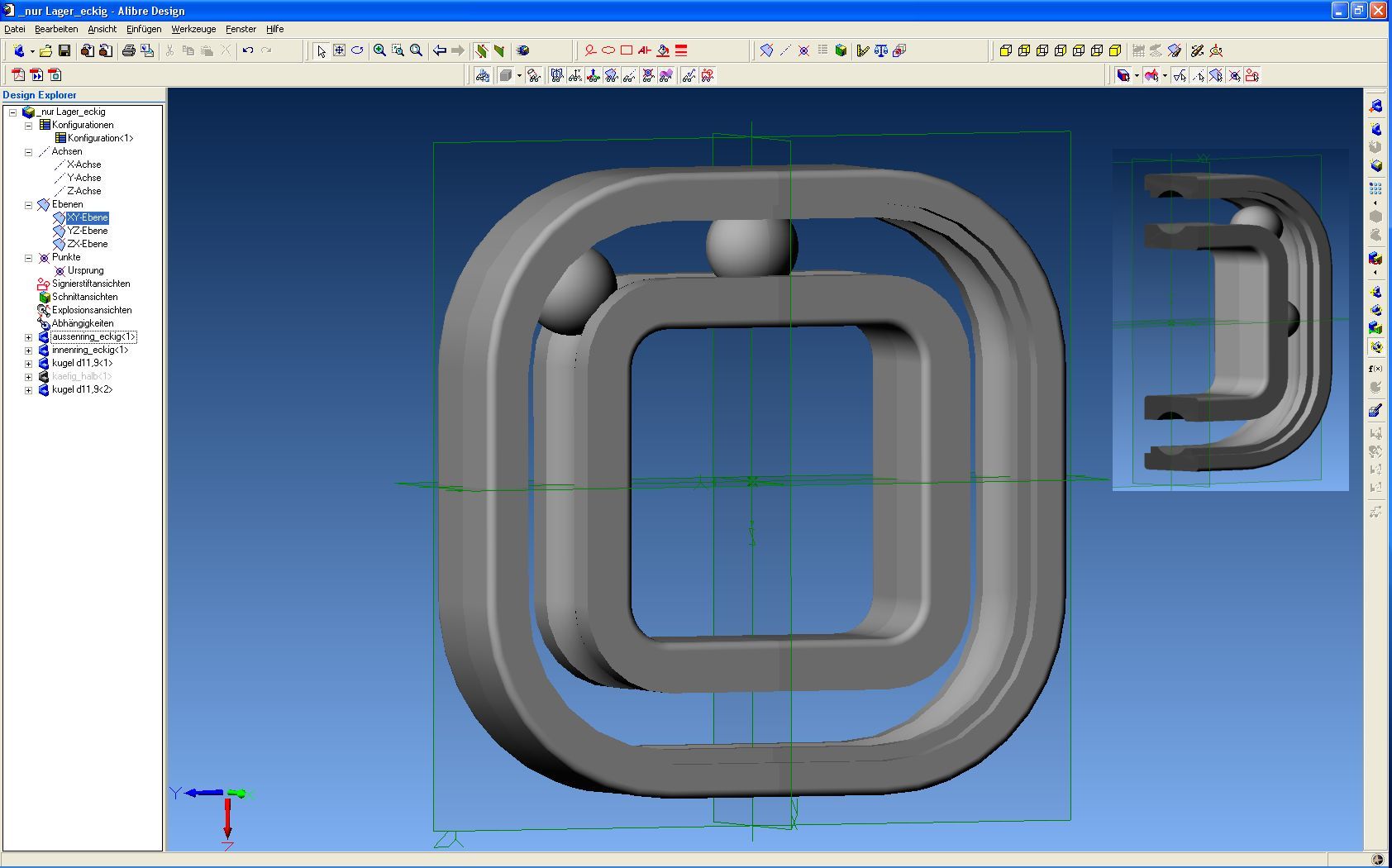Open the Werkzeuge menu
Viewport: 1392px width, 868px height.
tap(193, 29)
